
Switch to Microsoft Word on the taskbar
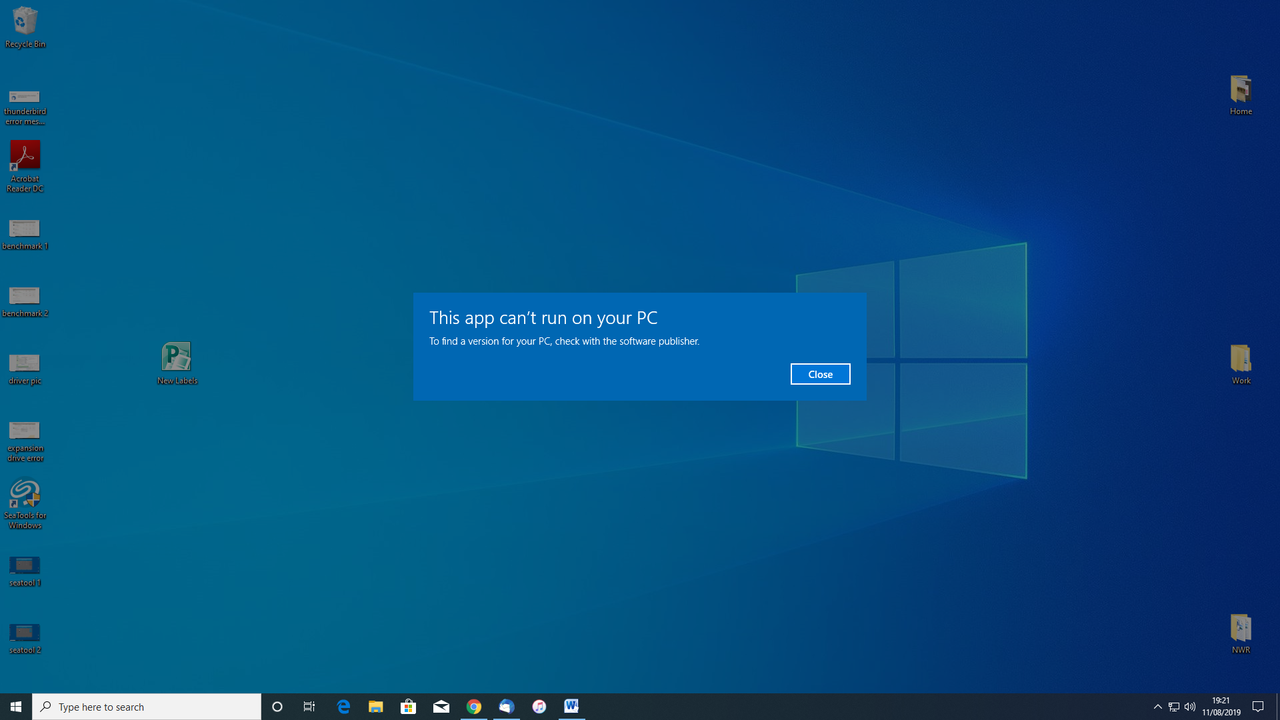point(571,707)
